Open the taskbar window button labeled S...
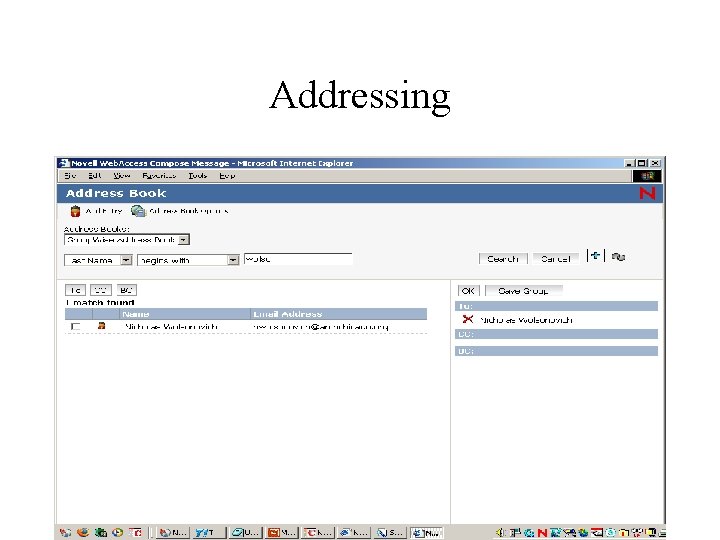The image size is (720, 540). 390,533
